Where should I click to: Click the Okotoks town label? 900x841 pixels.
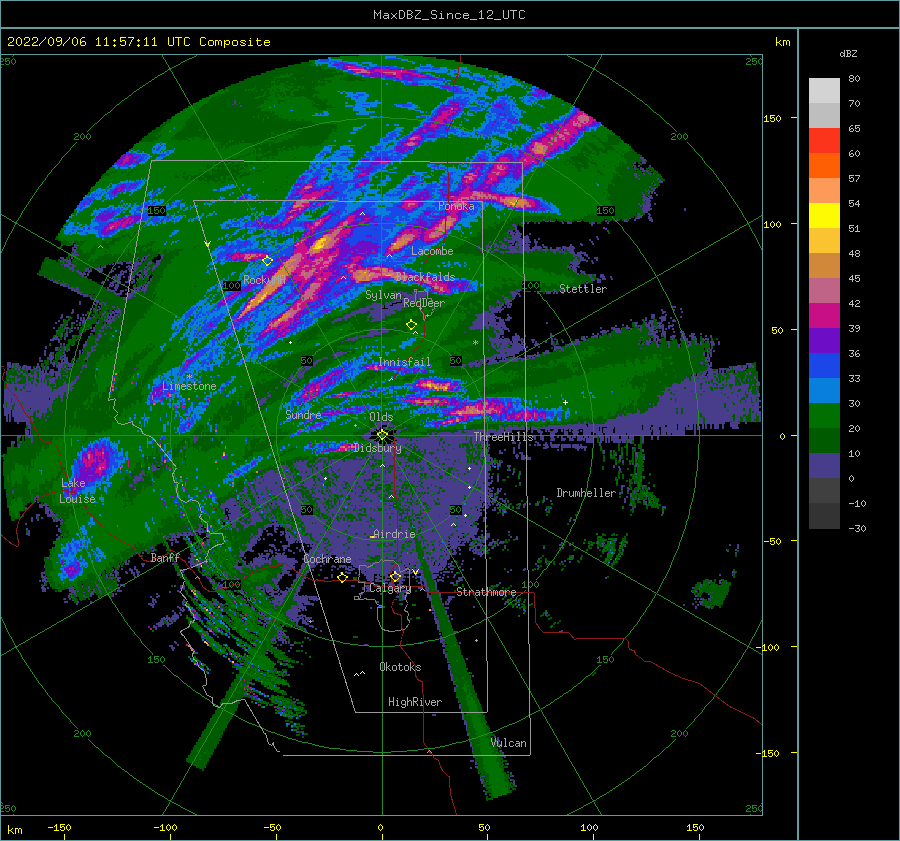[x=400, y=667]
